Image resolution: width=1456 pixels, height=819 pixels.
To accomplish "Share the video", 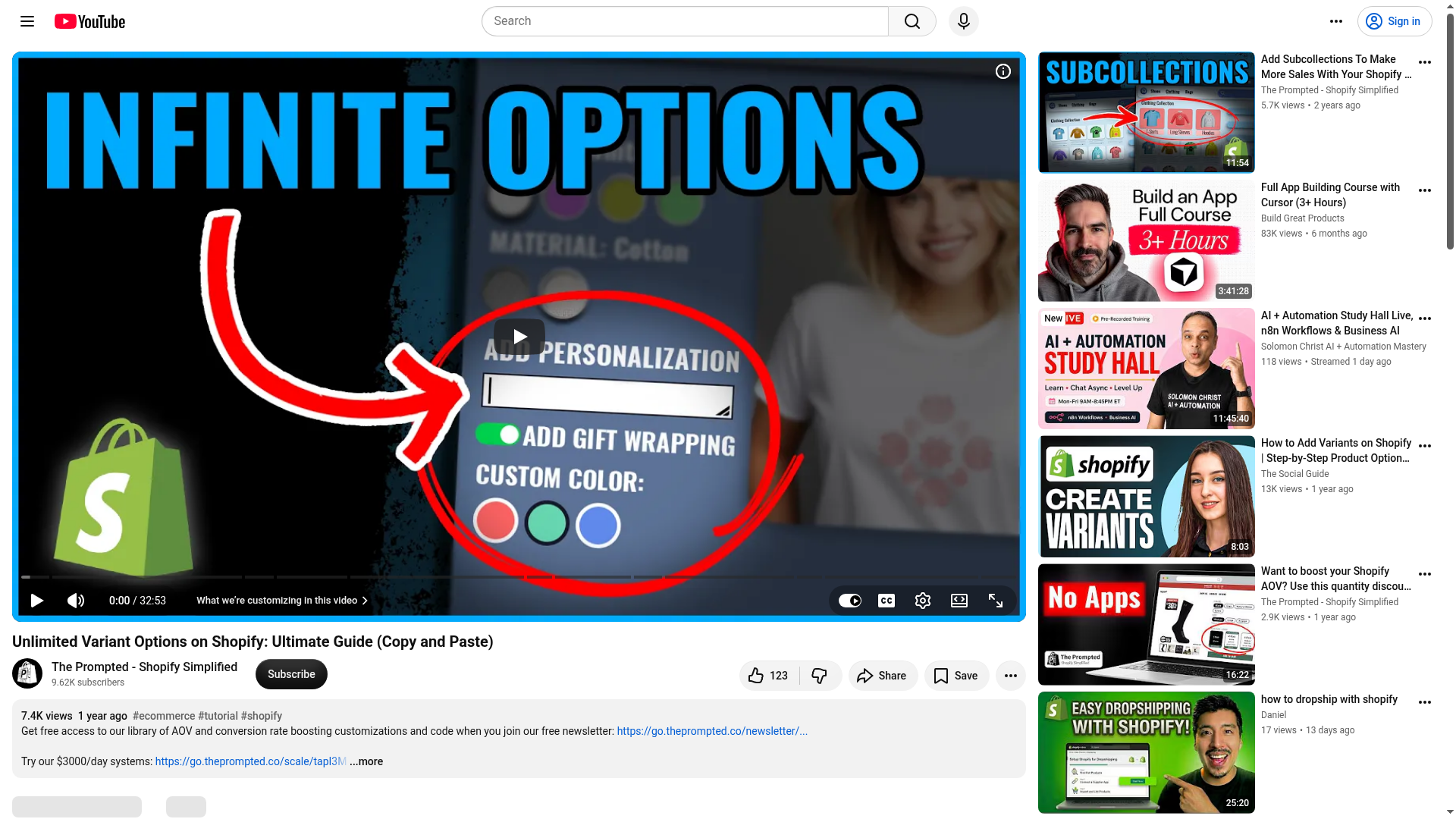I will [883, 676].
